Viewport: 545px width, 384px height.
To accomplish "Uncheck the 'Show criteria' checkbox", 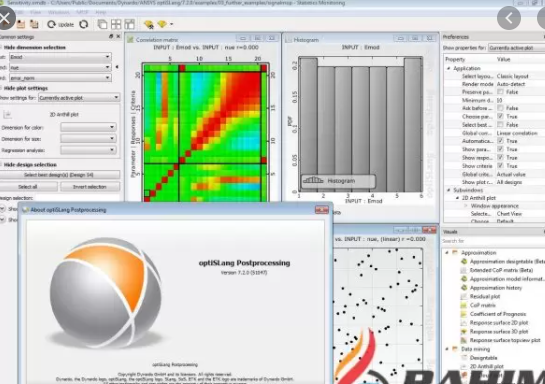I will pos(500,166).
